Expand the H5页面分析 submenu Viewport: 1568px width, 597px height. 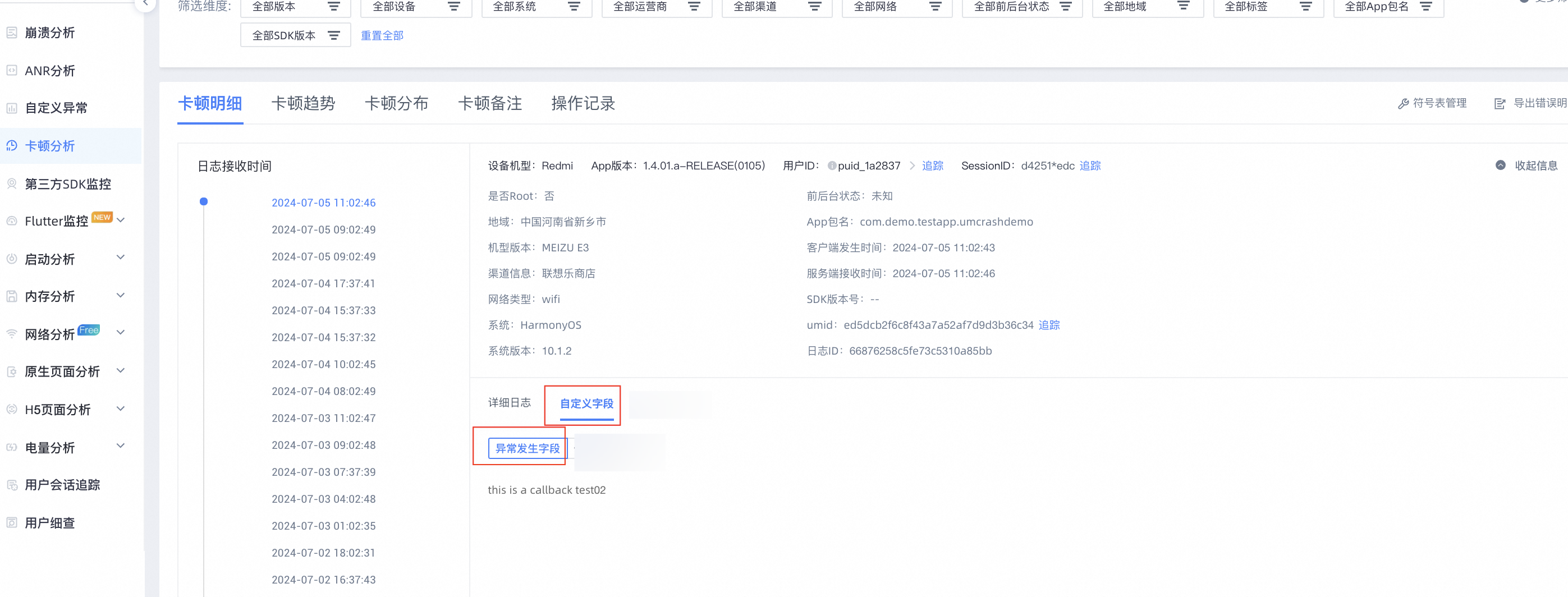[121, 408]
